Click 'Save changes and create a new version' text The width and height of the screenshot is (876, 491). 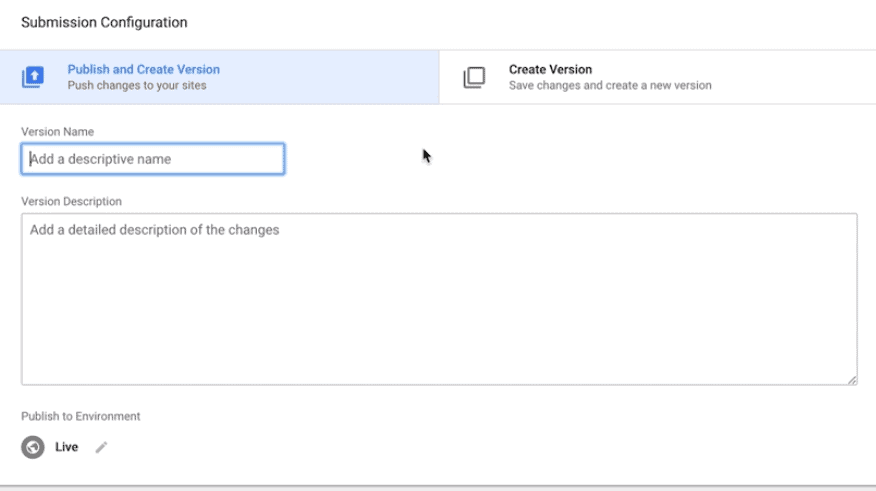pos(610,85)
